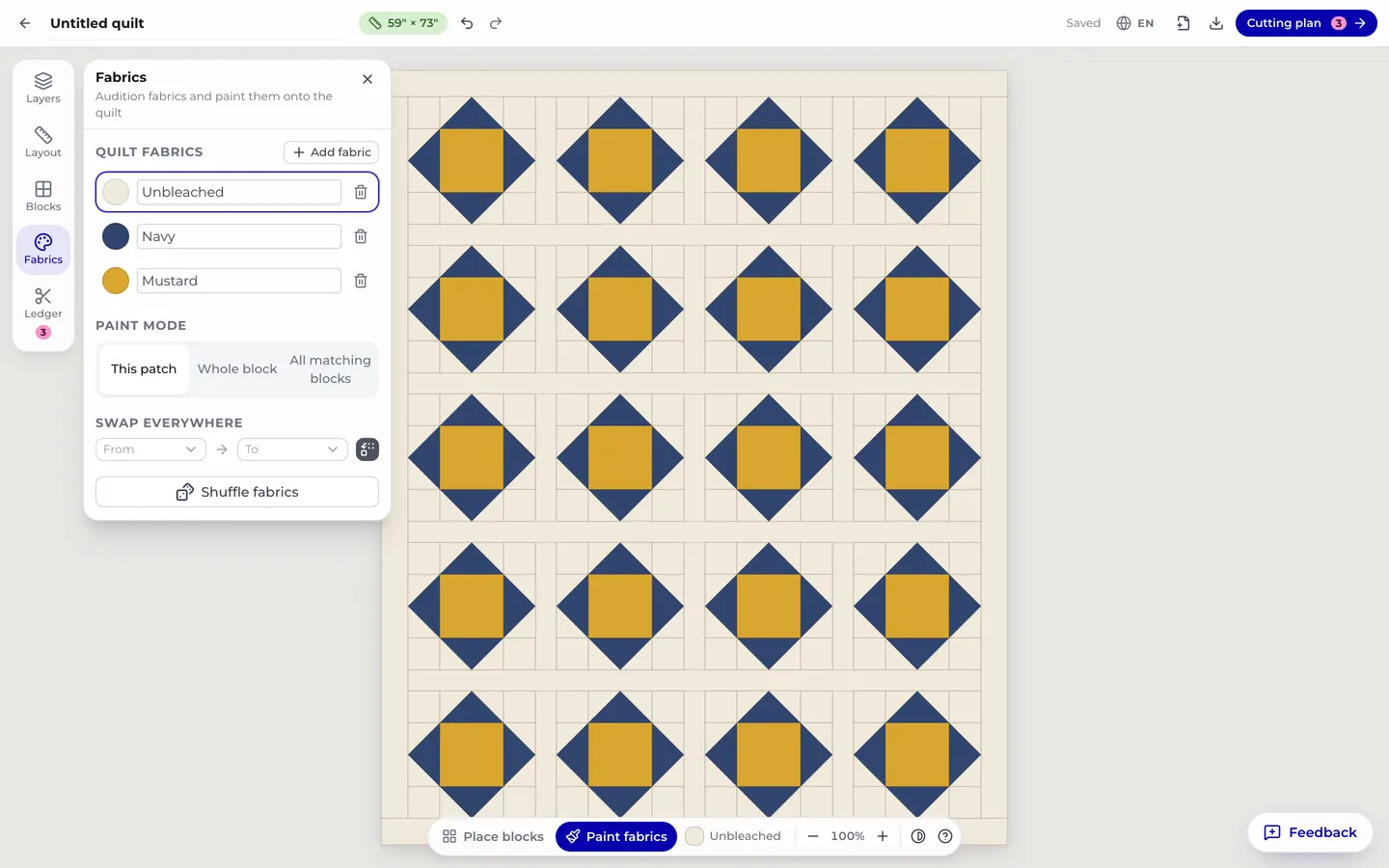Click the Untitled quilt title

click(97, 23)
